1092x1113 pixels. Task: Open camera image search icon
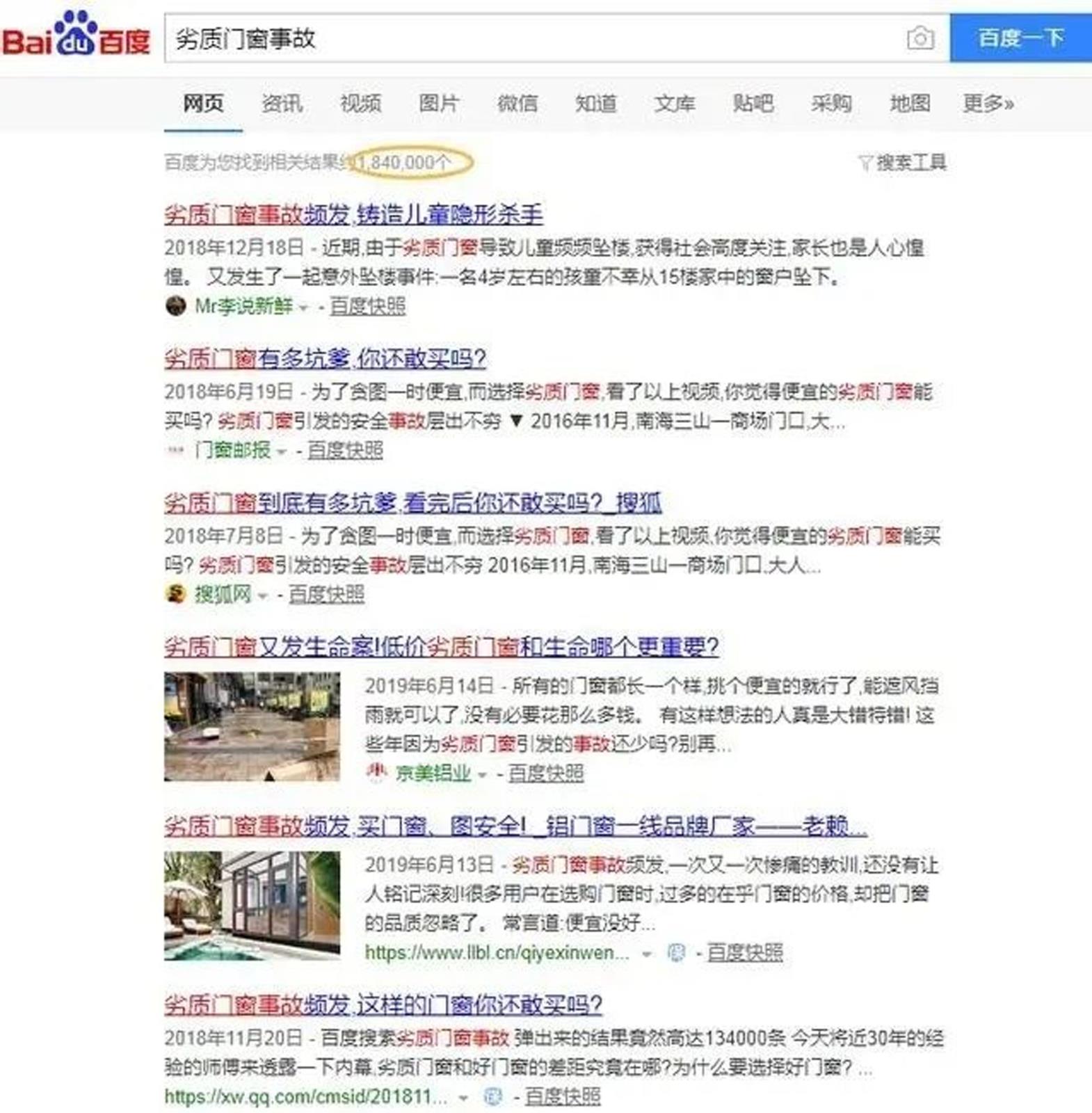920,38
